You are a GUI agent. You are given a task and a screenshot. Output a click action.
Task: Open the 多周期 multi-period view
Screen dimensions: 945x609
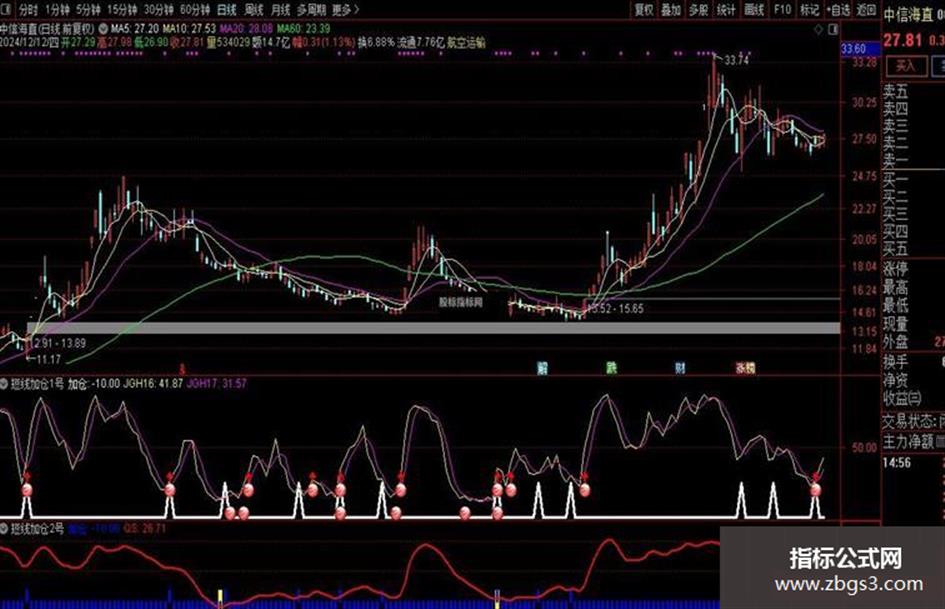pyautogui.click(x=311, y=10)
